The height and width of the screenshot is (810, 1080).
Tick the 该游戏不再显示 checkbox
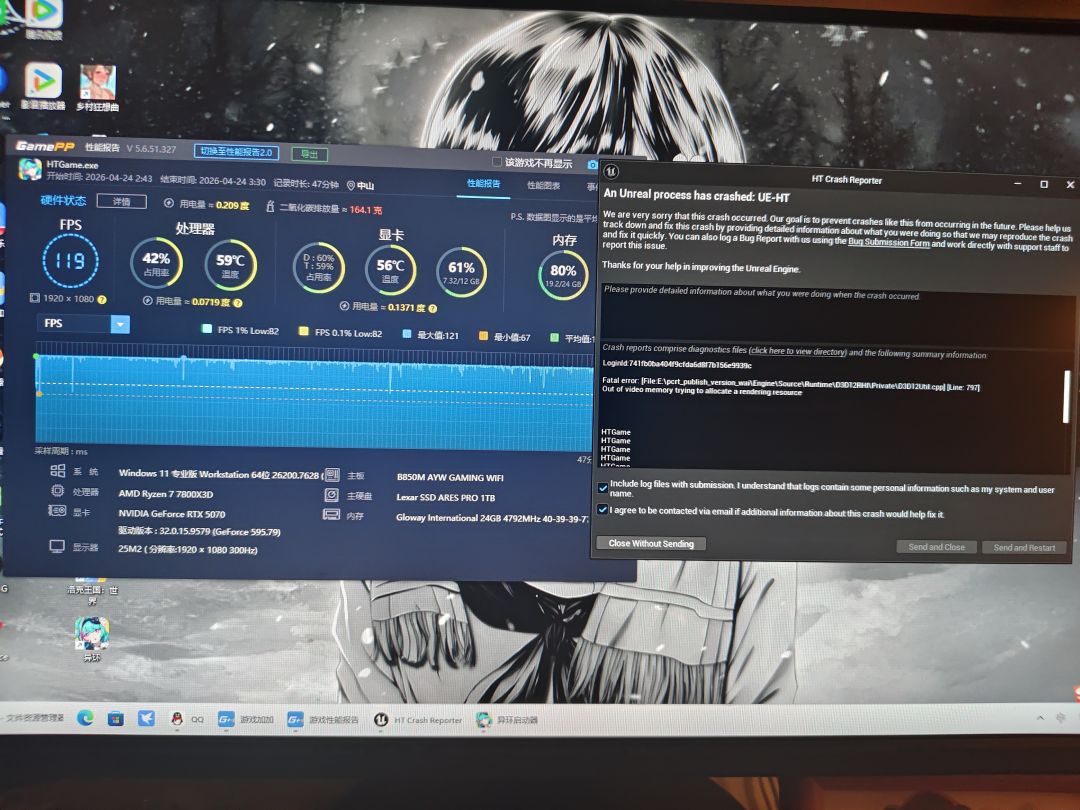pyautogui.click(x=497, y=162)
